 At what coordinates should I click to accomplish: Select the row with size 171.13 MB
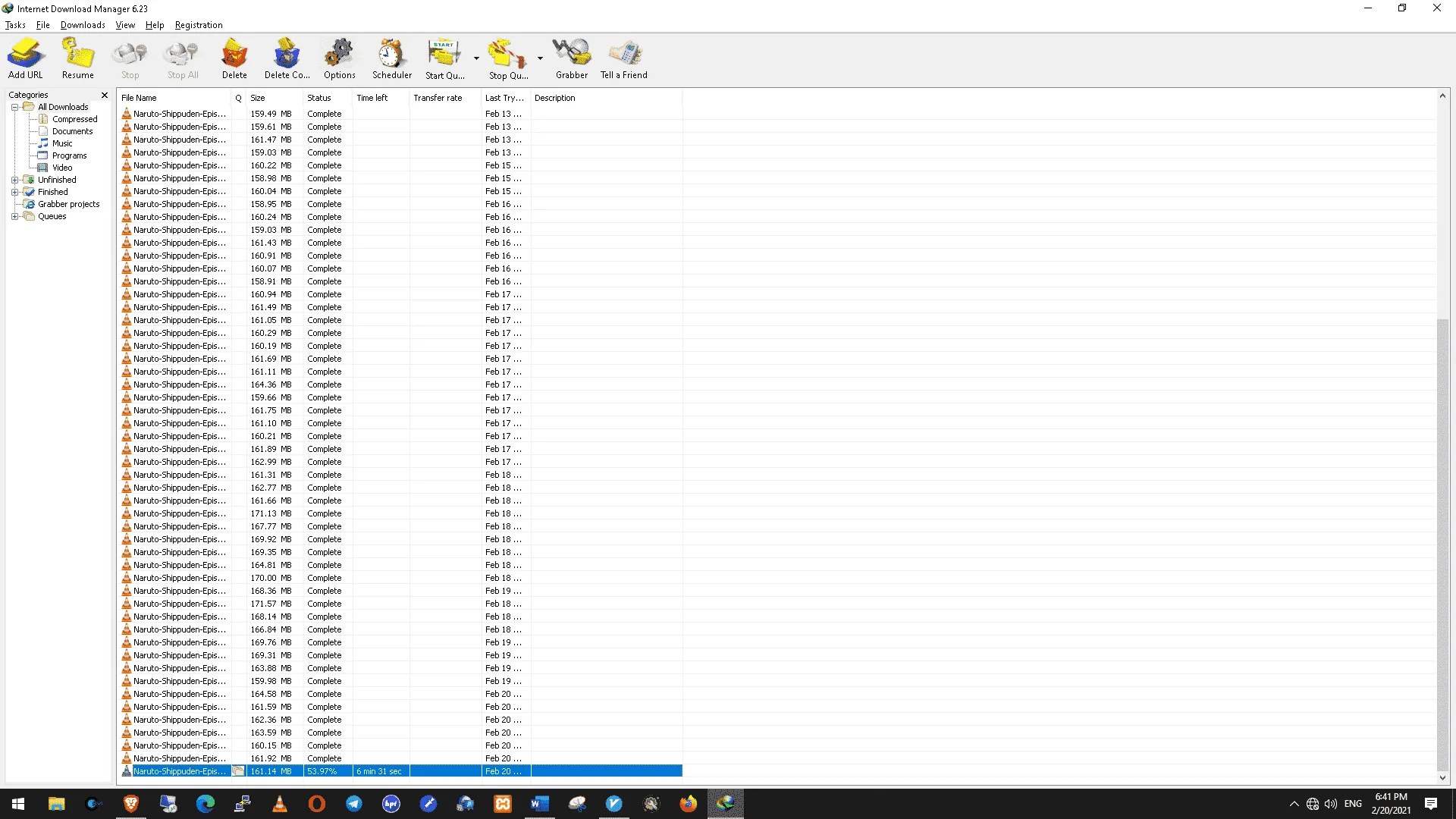click(x=400, y=513)
